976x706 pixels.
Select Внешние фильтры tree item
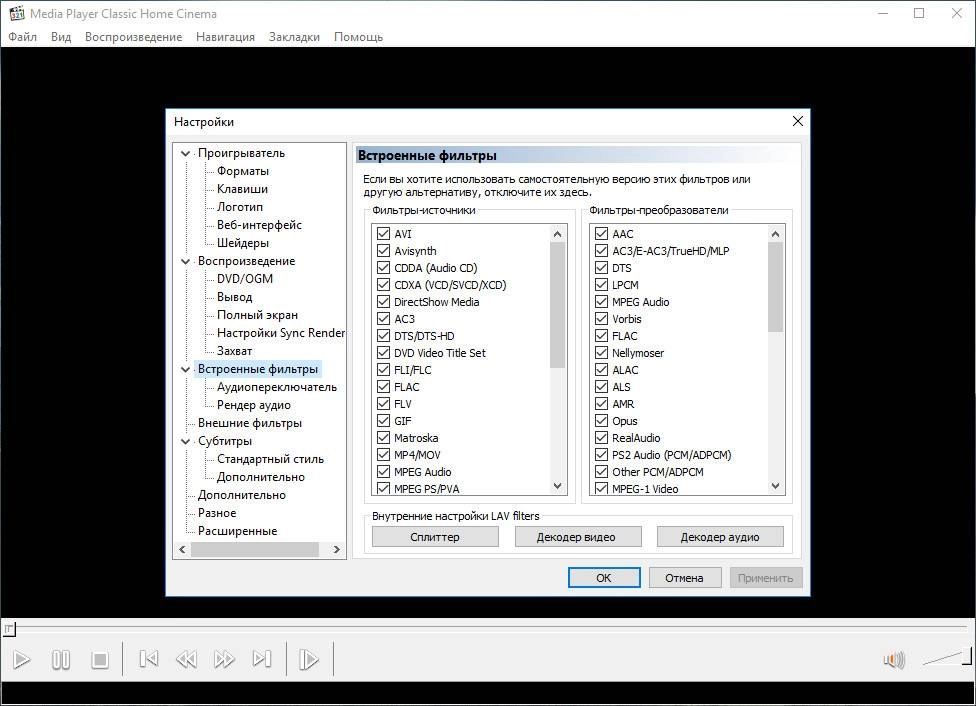(250, 423)
